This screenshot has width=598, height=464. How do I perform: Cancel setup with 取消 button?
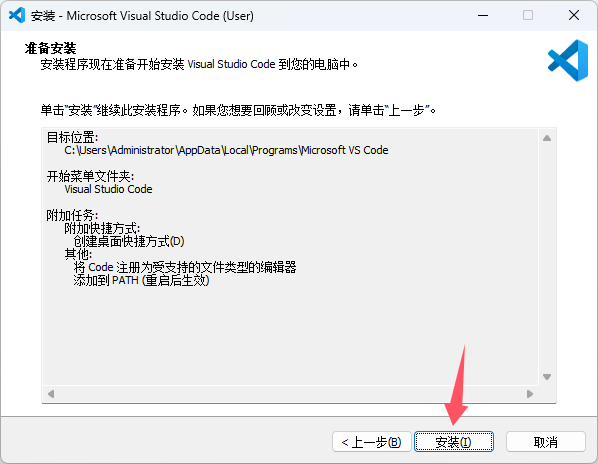coord(545,442)
